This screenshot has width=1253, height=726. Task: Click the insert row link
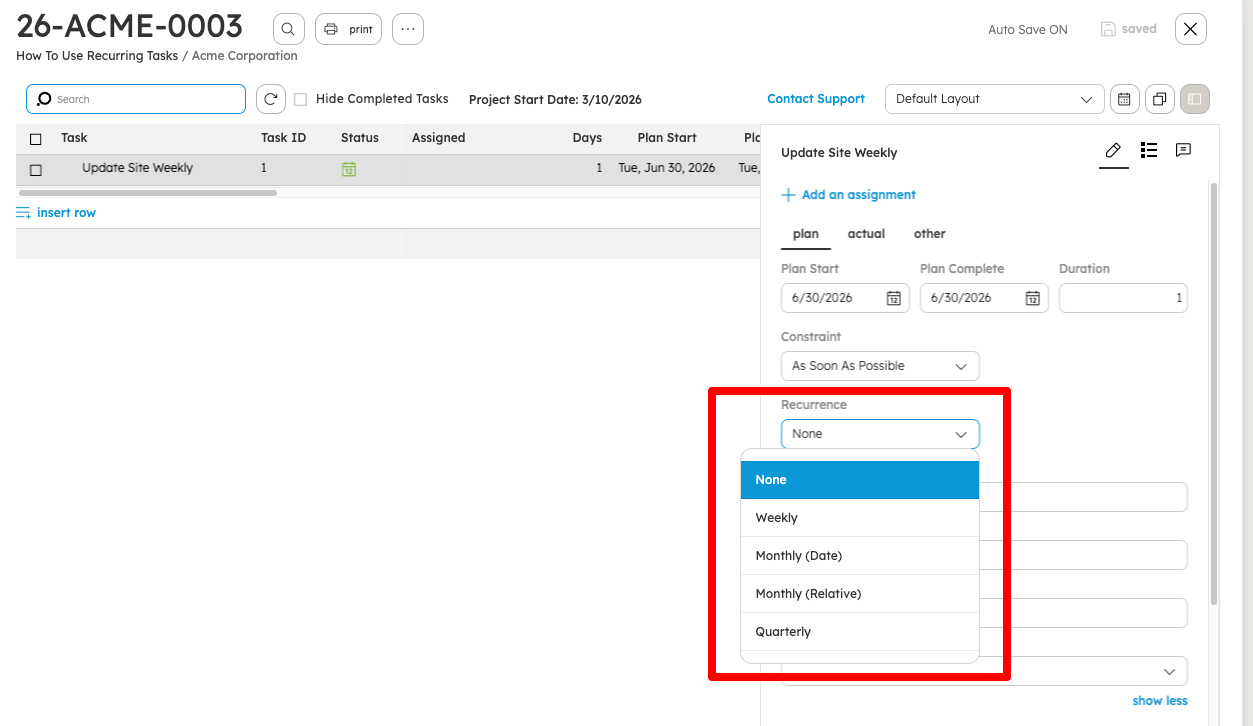click(66, 213)
